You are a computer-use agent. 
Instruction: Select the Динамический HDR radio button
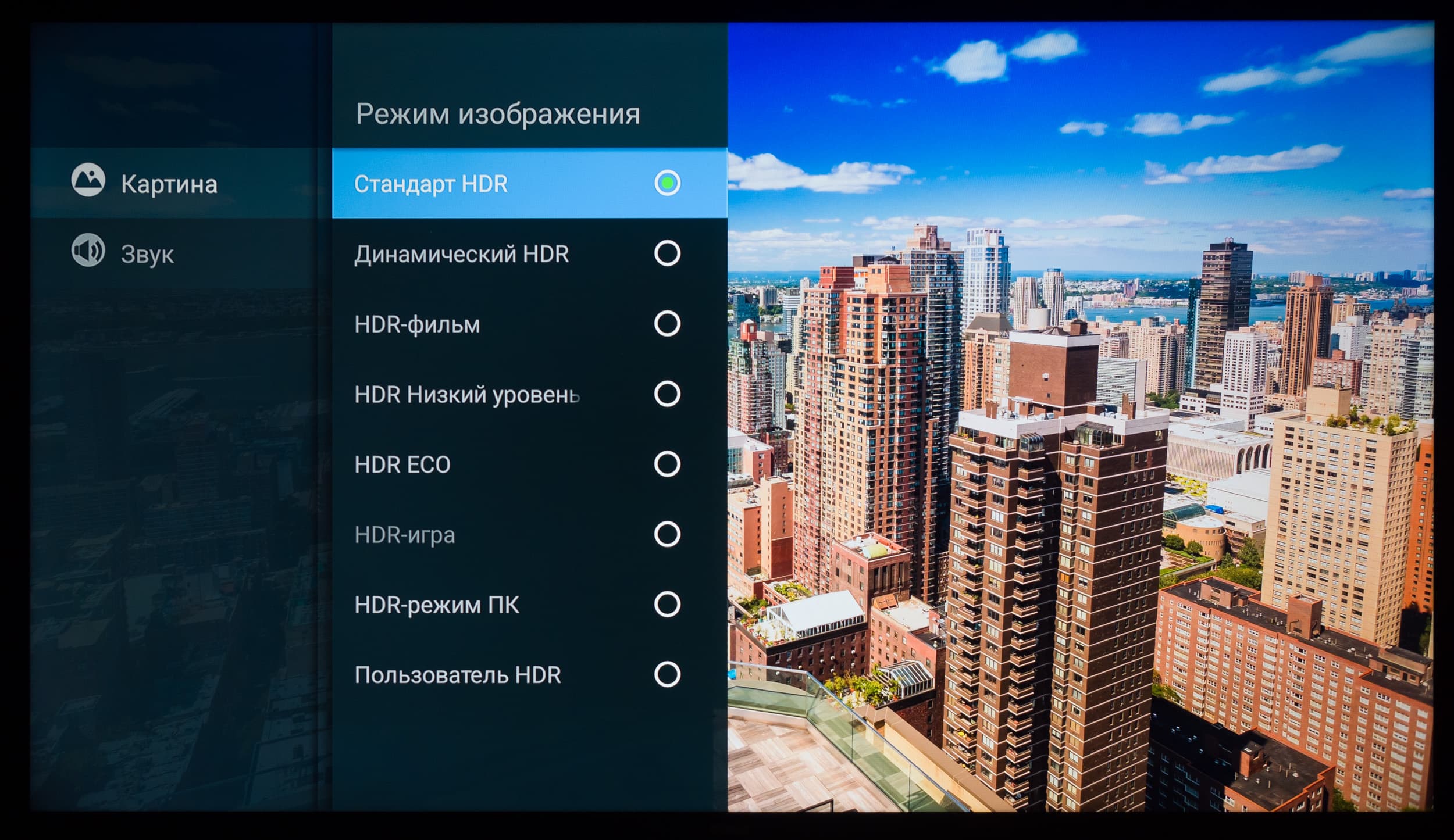pyautogui.click(x=667, y=253)
